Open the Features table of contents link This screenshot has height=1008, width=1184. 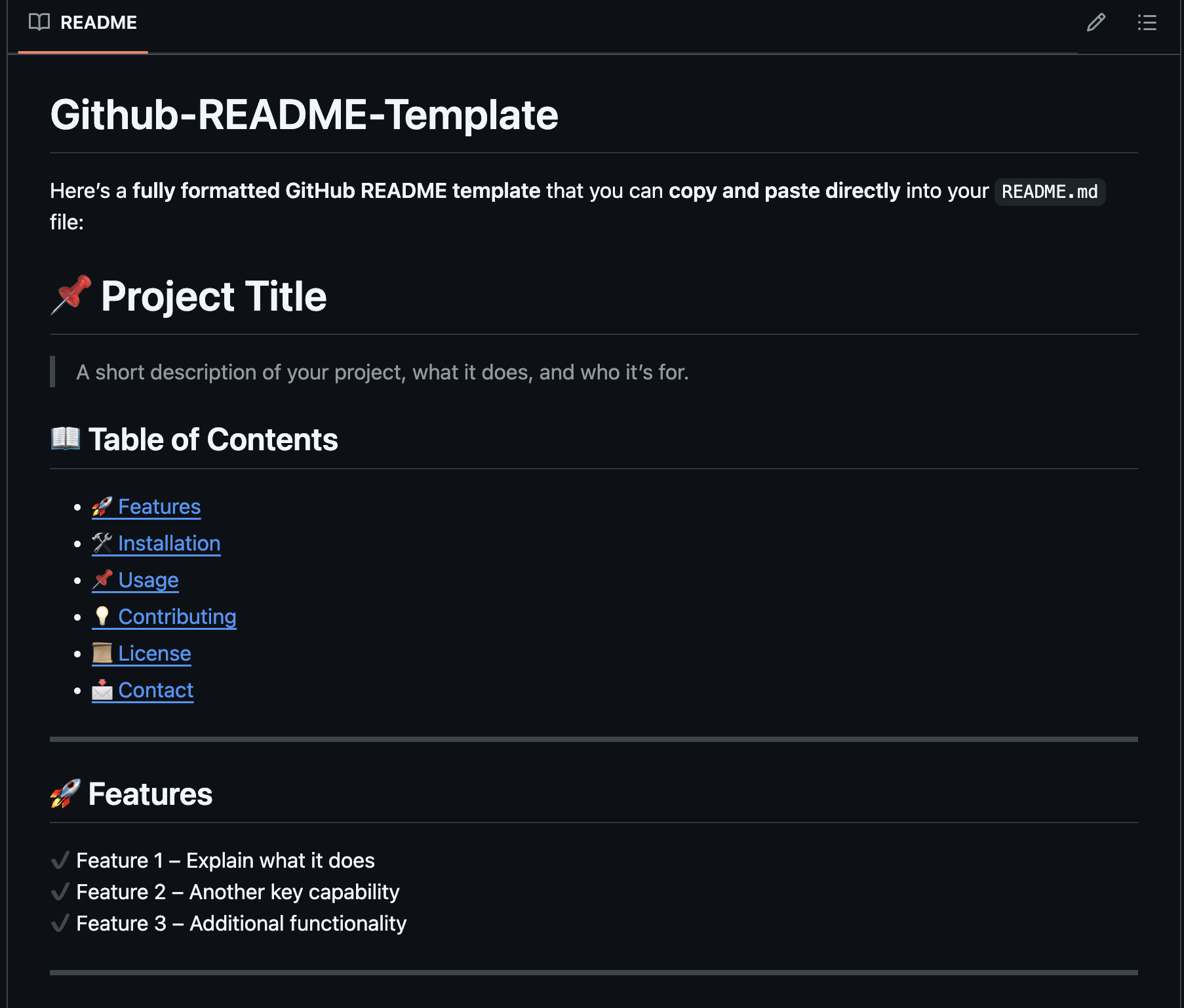click(x=146, y=507)
